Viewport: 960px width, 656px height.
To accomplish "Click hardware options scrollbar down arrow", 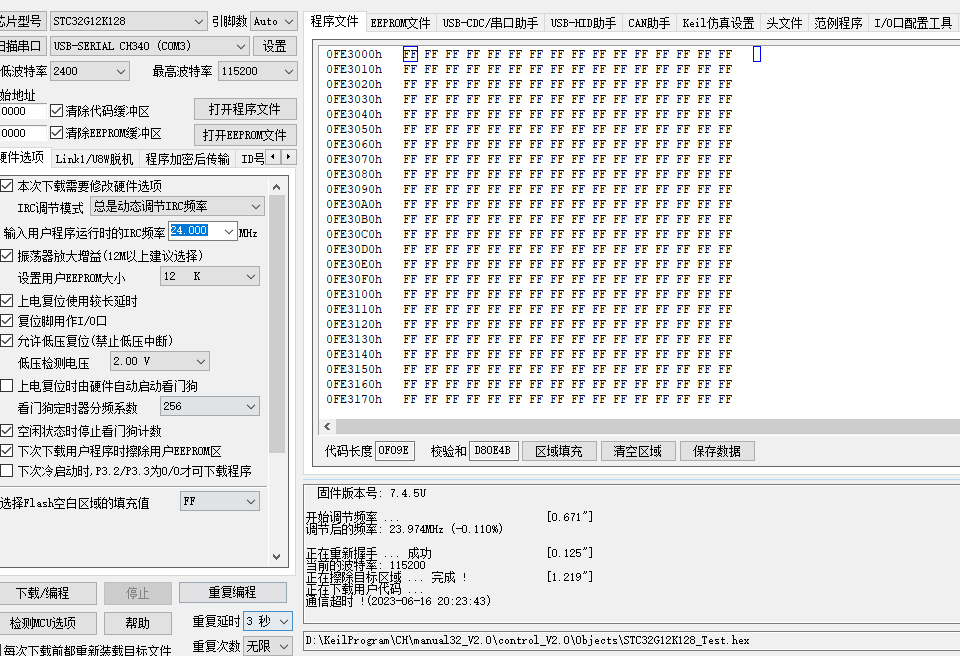I will [x=277, y=557].
